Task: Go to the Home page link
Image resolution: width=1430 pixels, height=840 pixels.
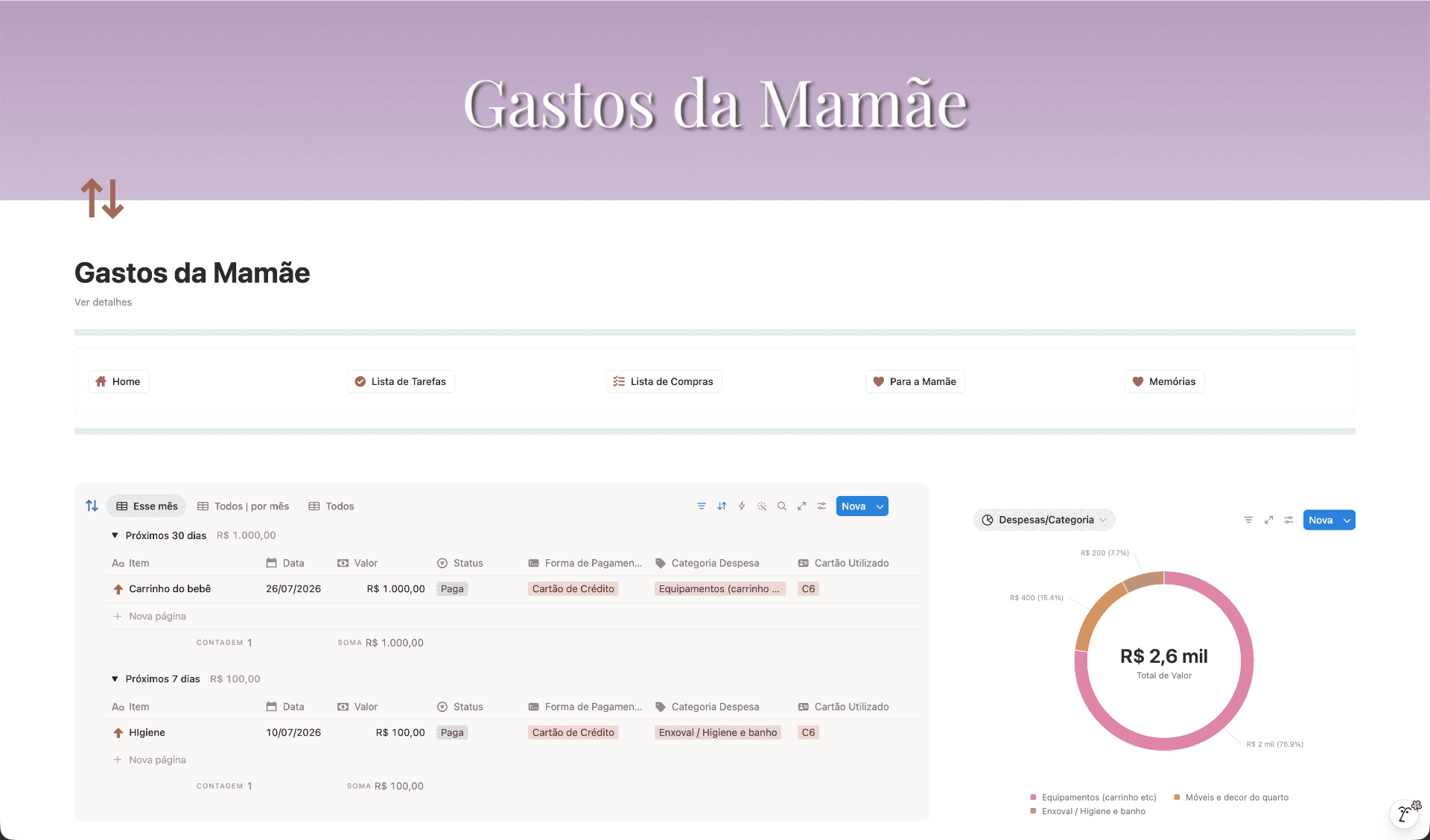Action: 118,381
